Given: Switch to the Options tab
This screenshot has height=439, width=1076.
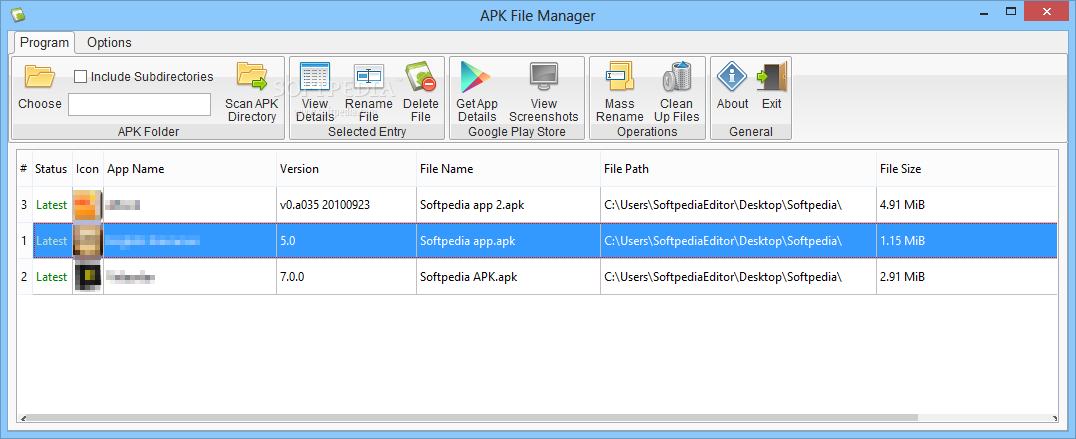Looking at the screenshot, I should click(x=109, y=42).
